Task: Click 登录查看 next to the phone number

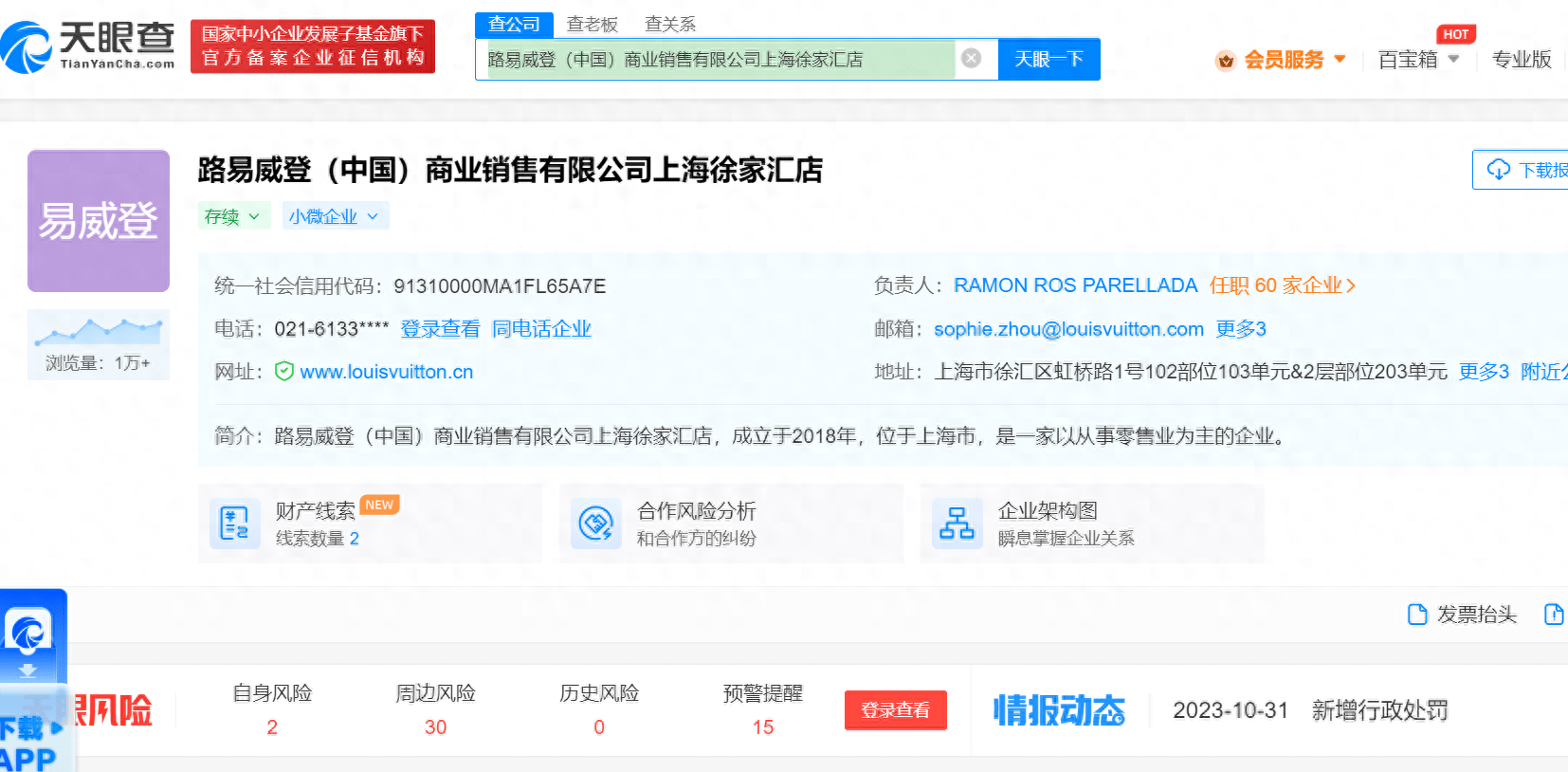Action: tap(440, 329)
